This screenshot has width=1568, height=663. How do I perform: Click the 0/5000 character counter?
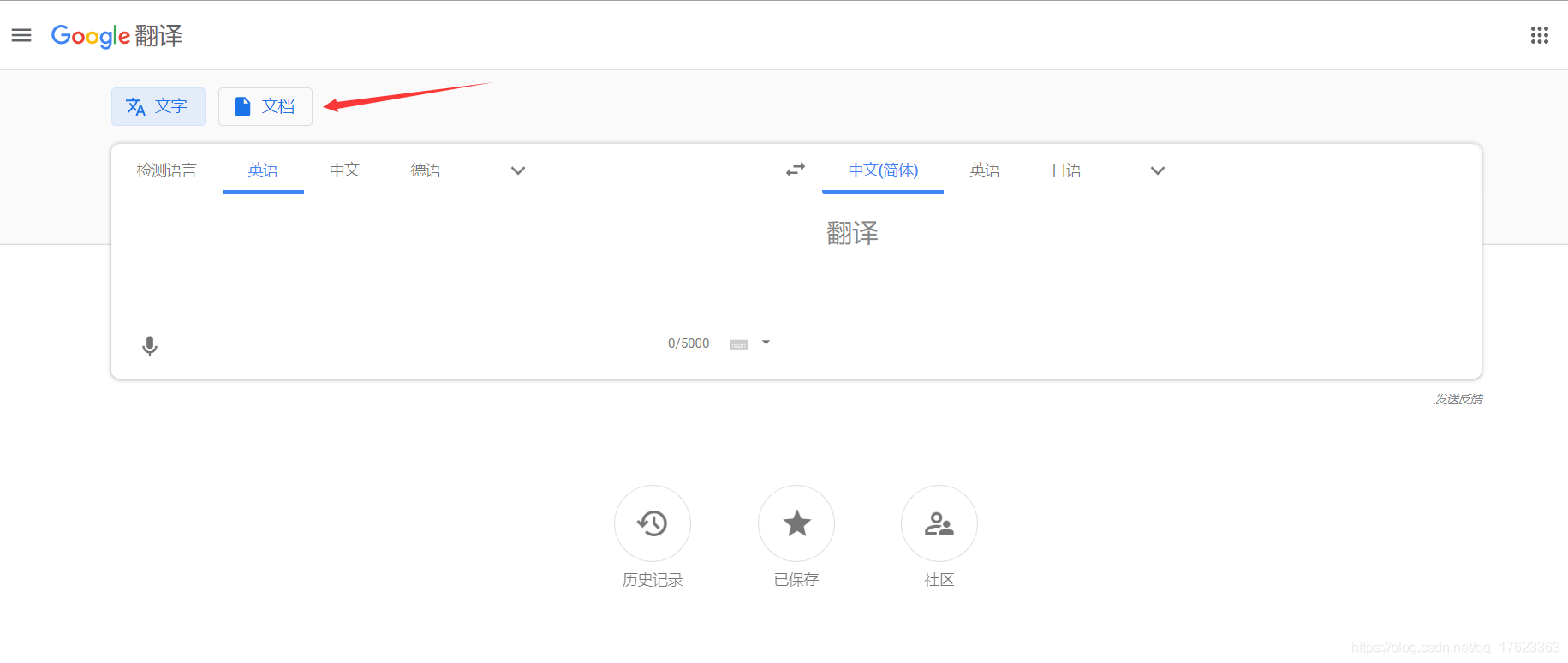[689, 343]
